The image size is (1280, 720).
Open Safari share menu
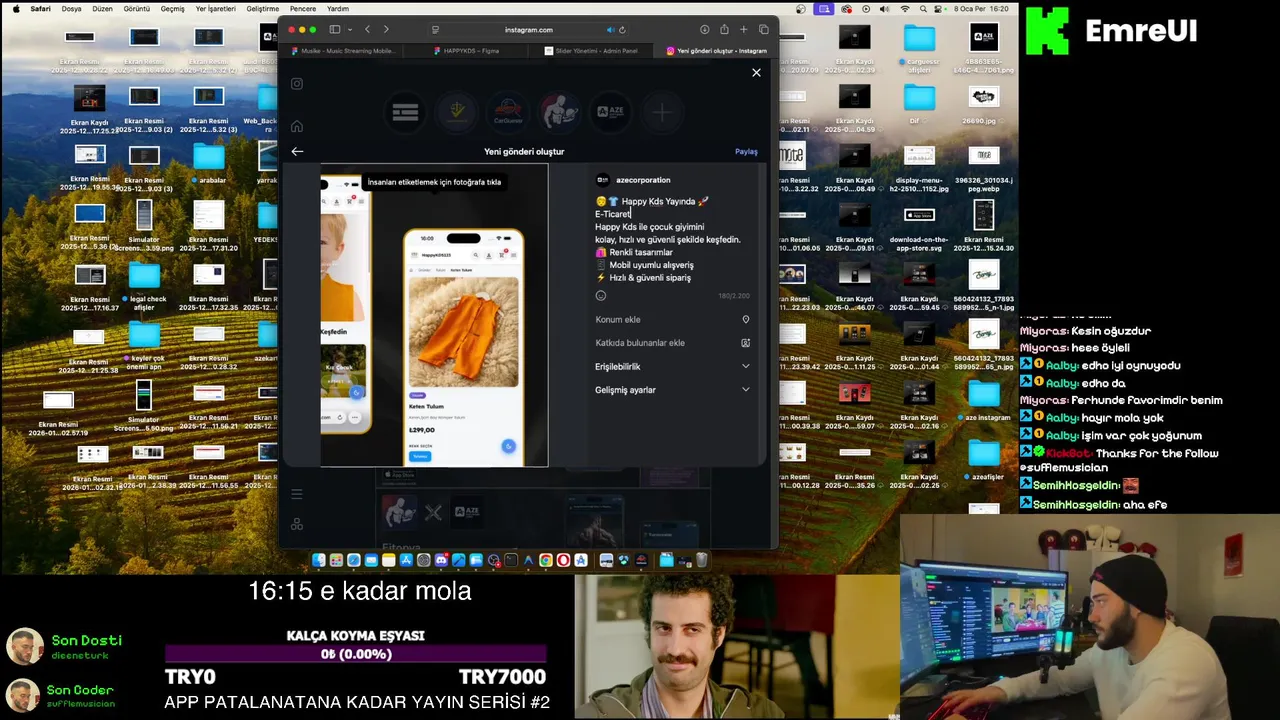(x=724, y=29)
